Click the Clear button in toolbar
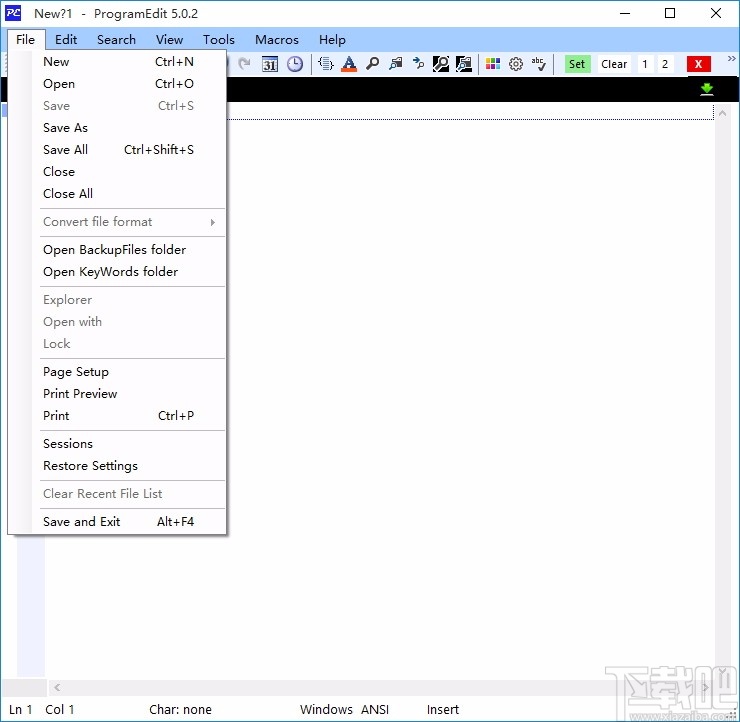This screenshot has width=740, height=722. click(x=614, y=64)
